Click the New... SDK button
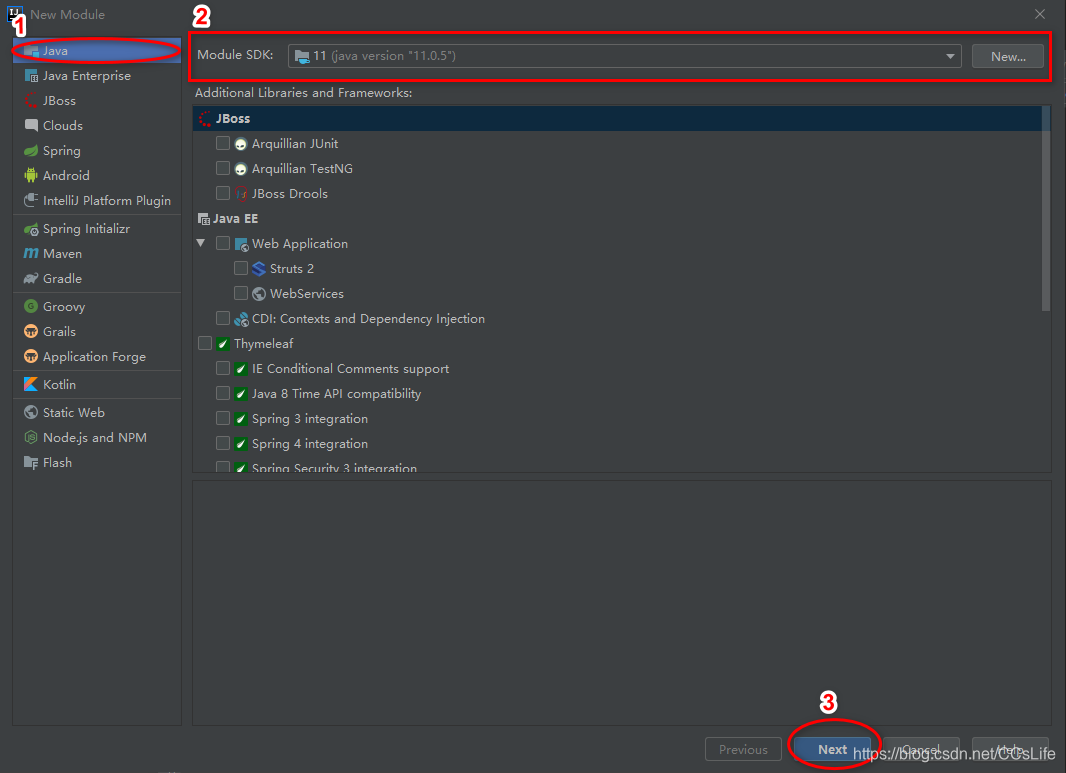This screenshot has width=1066, height=773. 1008,56
